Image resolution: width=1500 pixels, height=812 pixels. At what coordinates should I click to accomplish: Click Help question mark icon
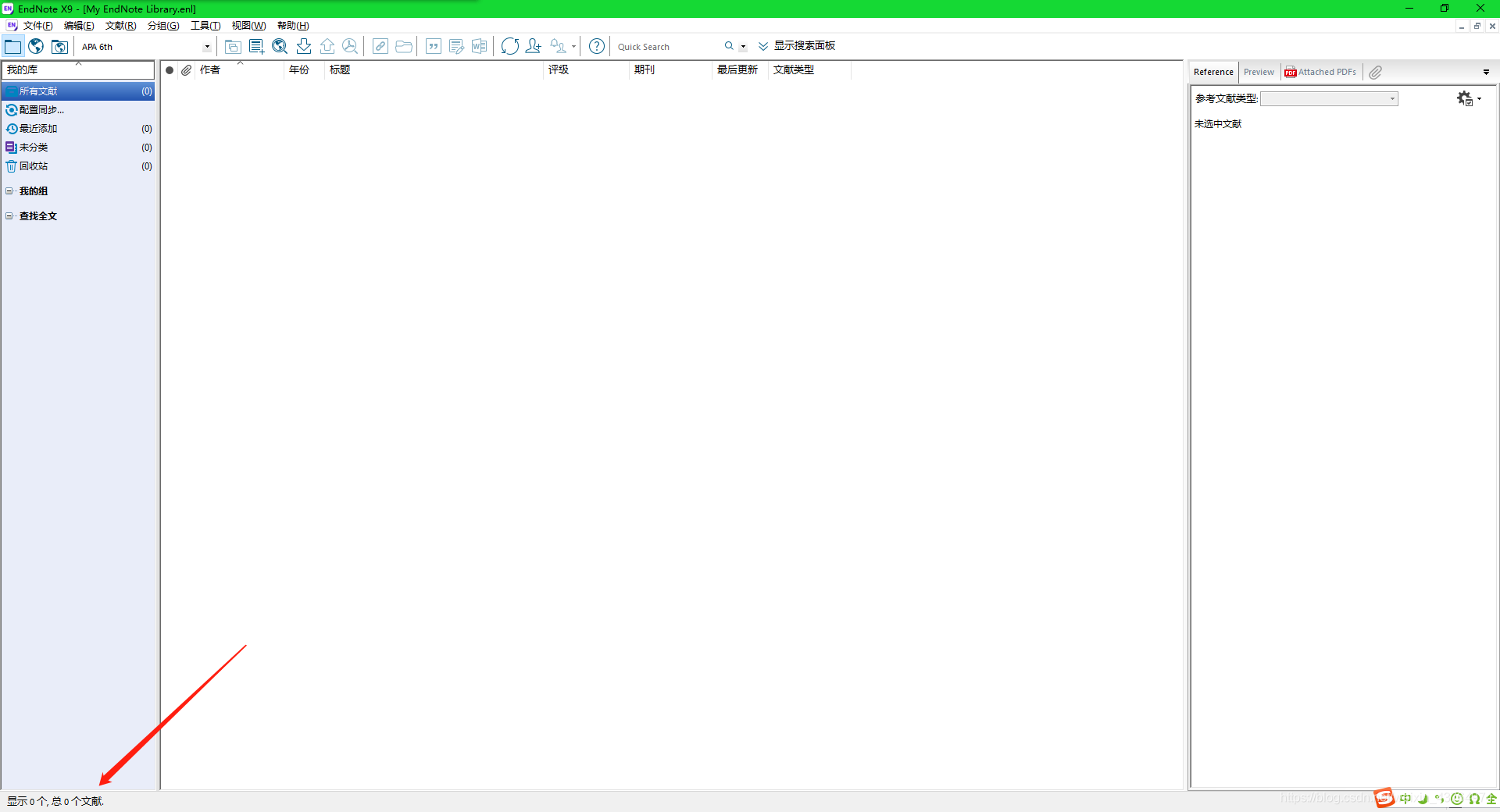(597, 47)
